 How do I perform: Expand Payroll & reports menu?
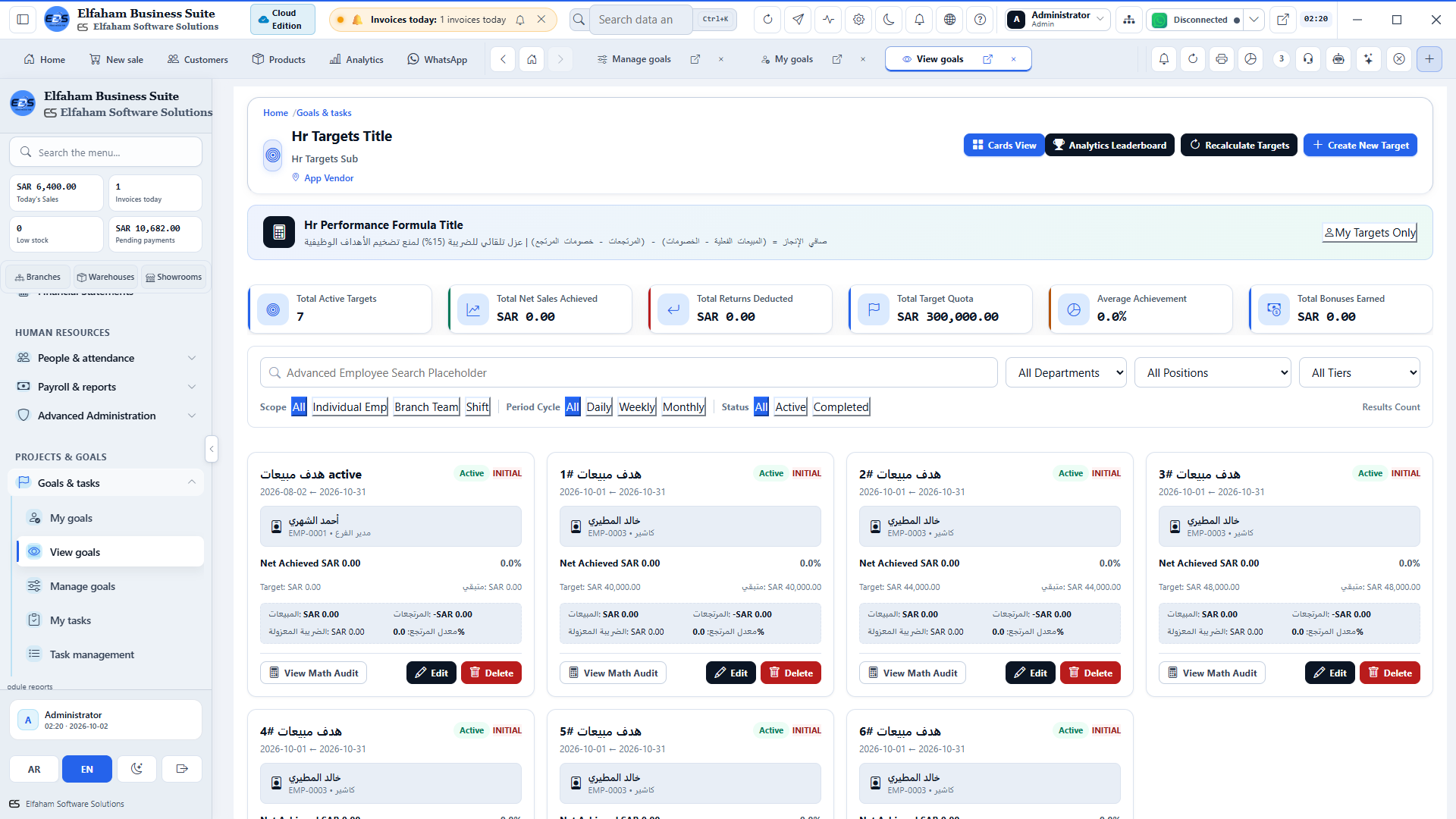tap(106, 387)
